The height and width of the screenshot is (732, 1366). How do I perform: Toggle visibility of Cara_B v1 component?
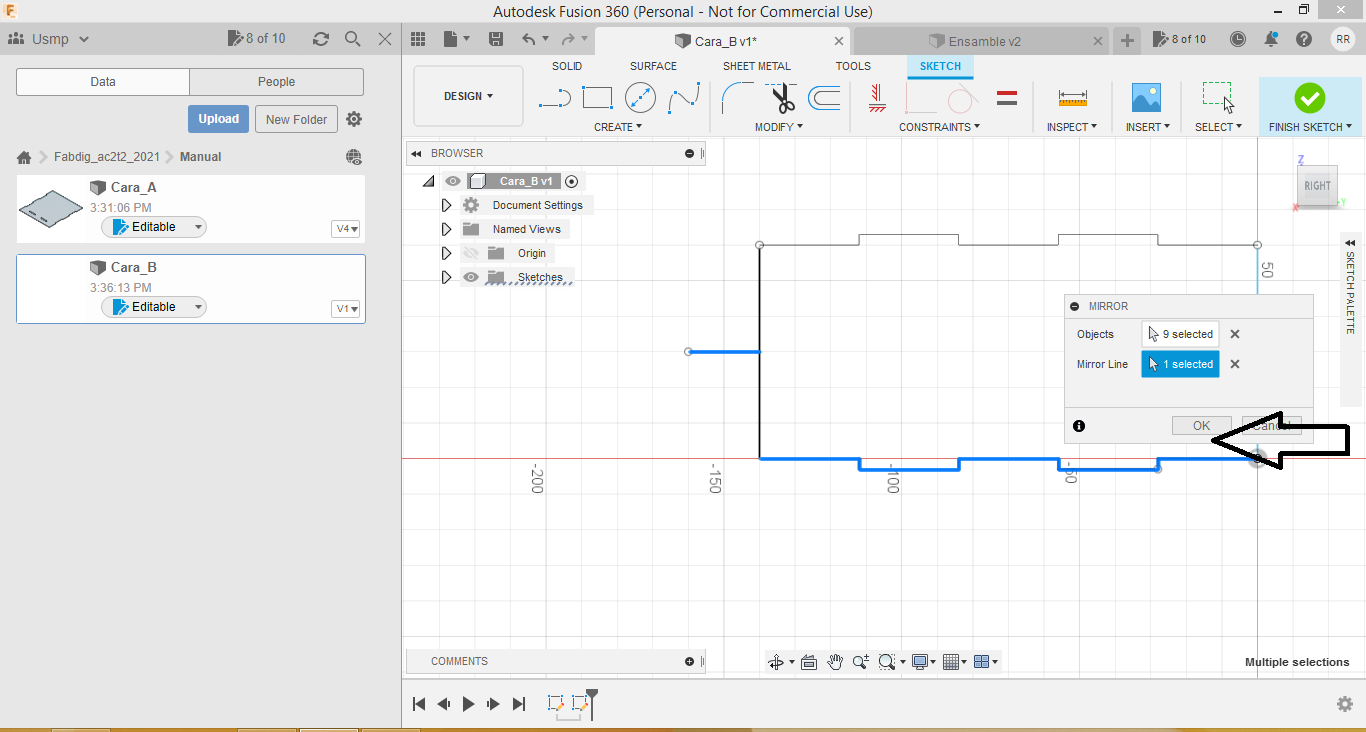coord(453,181)
